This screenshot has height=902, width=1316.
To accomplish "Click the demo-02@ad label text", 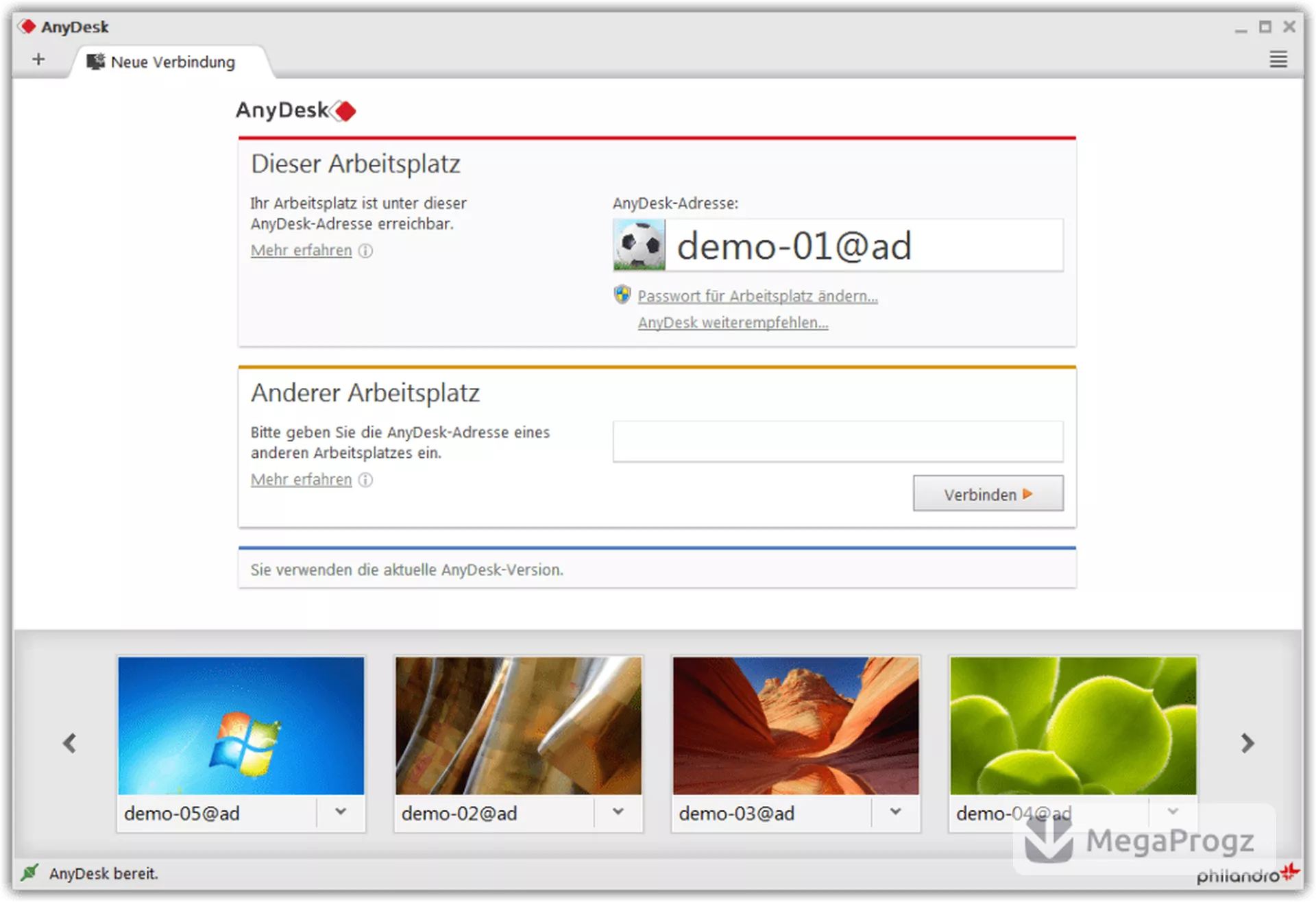I will (x=459, y=814).
